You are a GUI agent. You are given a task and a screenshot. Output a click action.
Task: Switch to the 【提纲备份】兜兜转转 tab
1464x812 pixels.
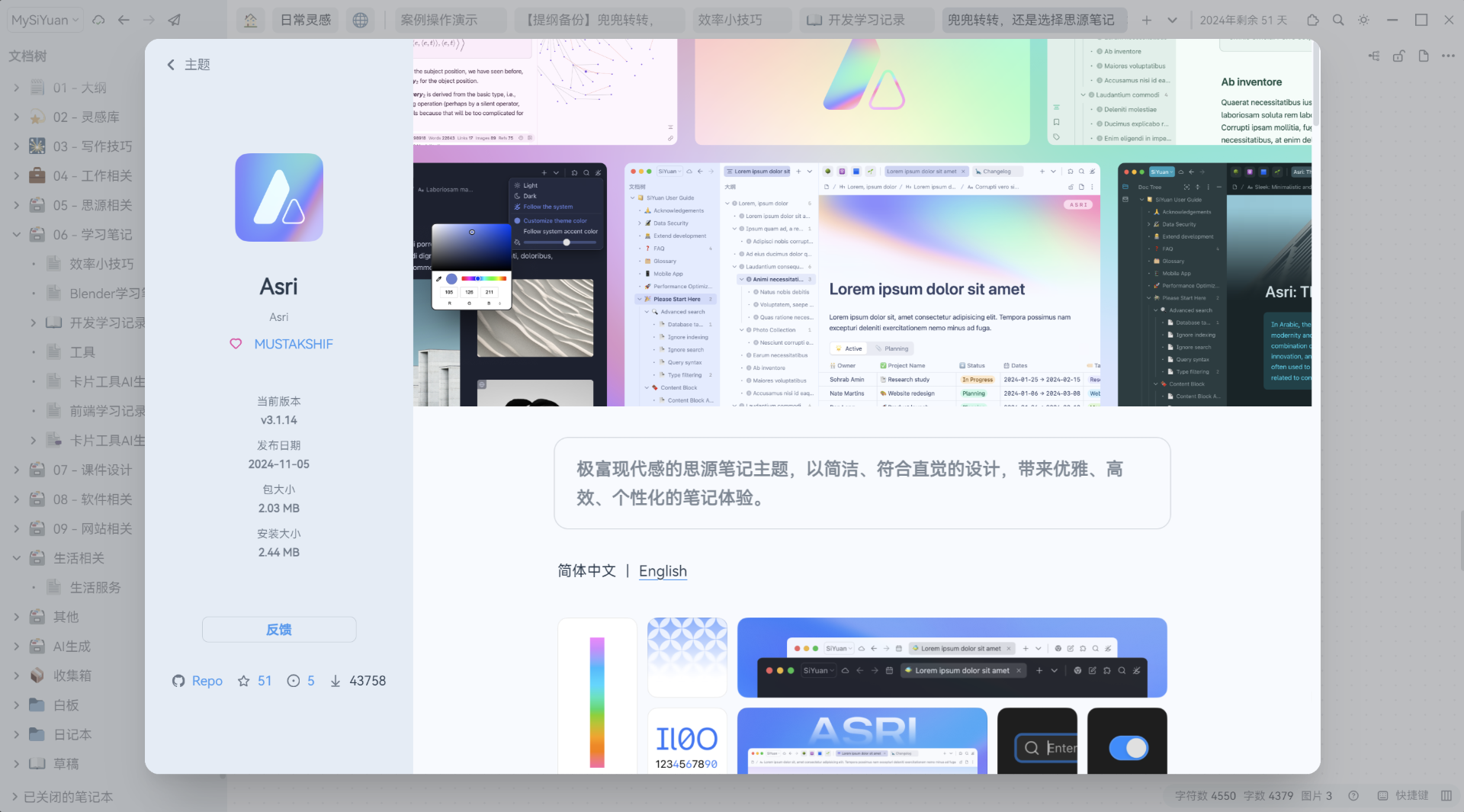pyautogui.click(x=599, y=20)
